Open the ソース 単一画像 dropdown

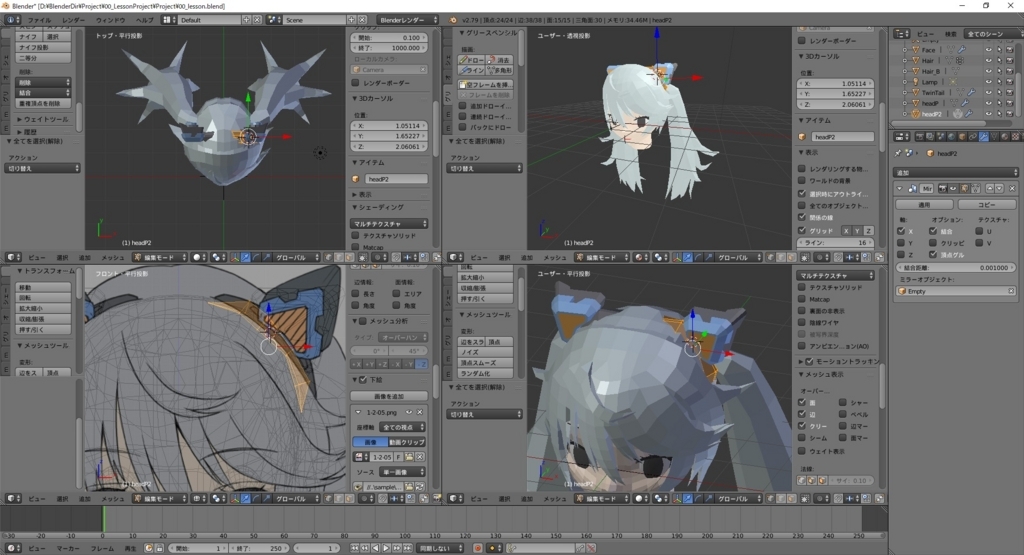[x=402, y=472]
